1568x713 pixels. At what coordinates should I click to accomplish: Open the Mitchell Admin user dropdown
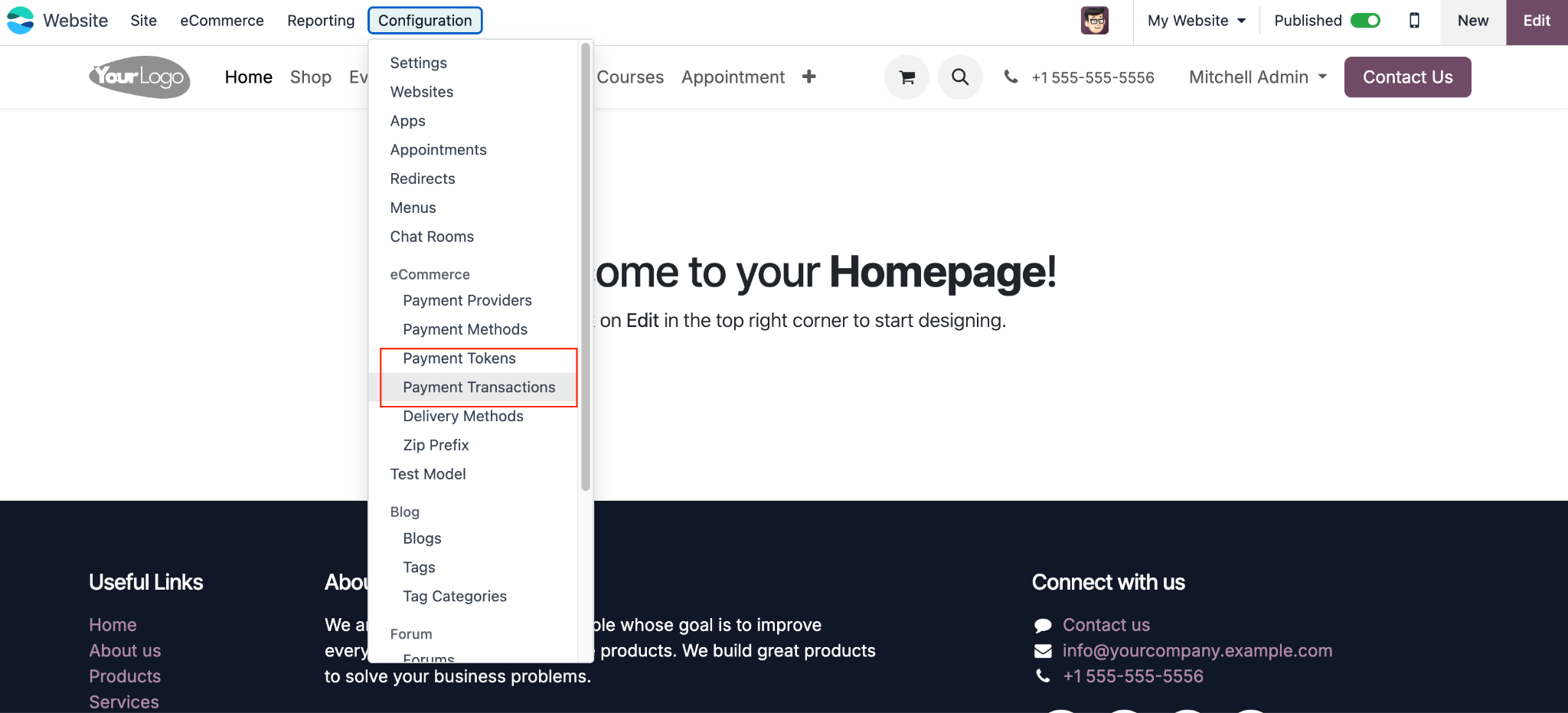point(1258,77)
